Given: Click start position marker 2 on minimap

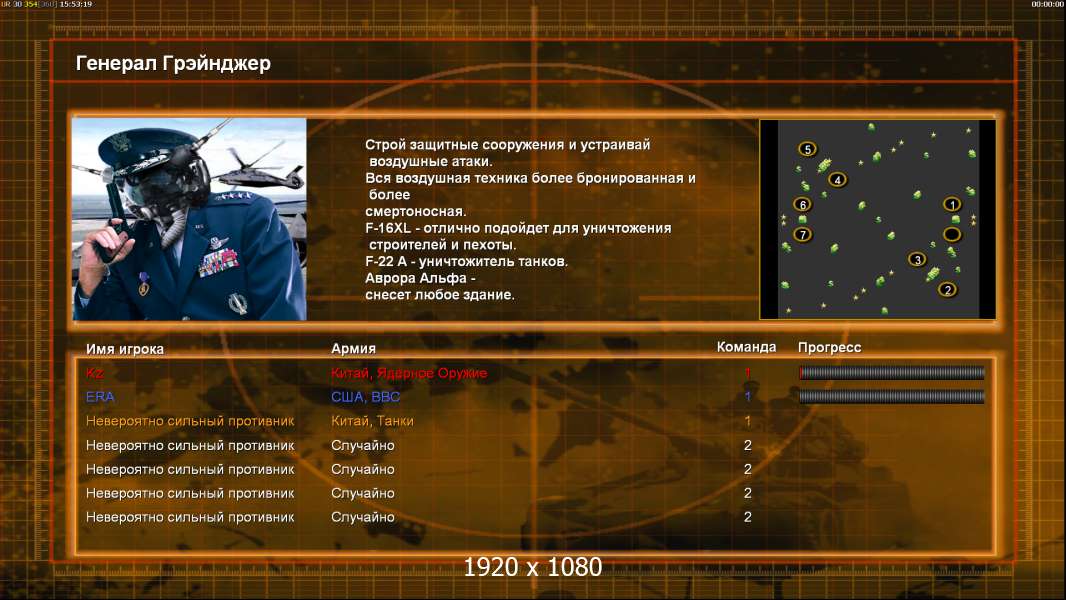Looking at the screenshot, I should click(x=947, y=290).
